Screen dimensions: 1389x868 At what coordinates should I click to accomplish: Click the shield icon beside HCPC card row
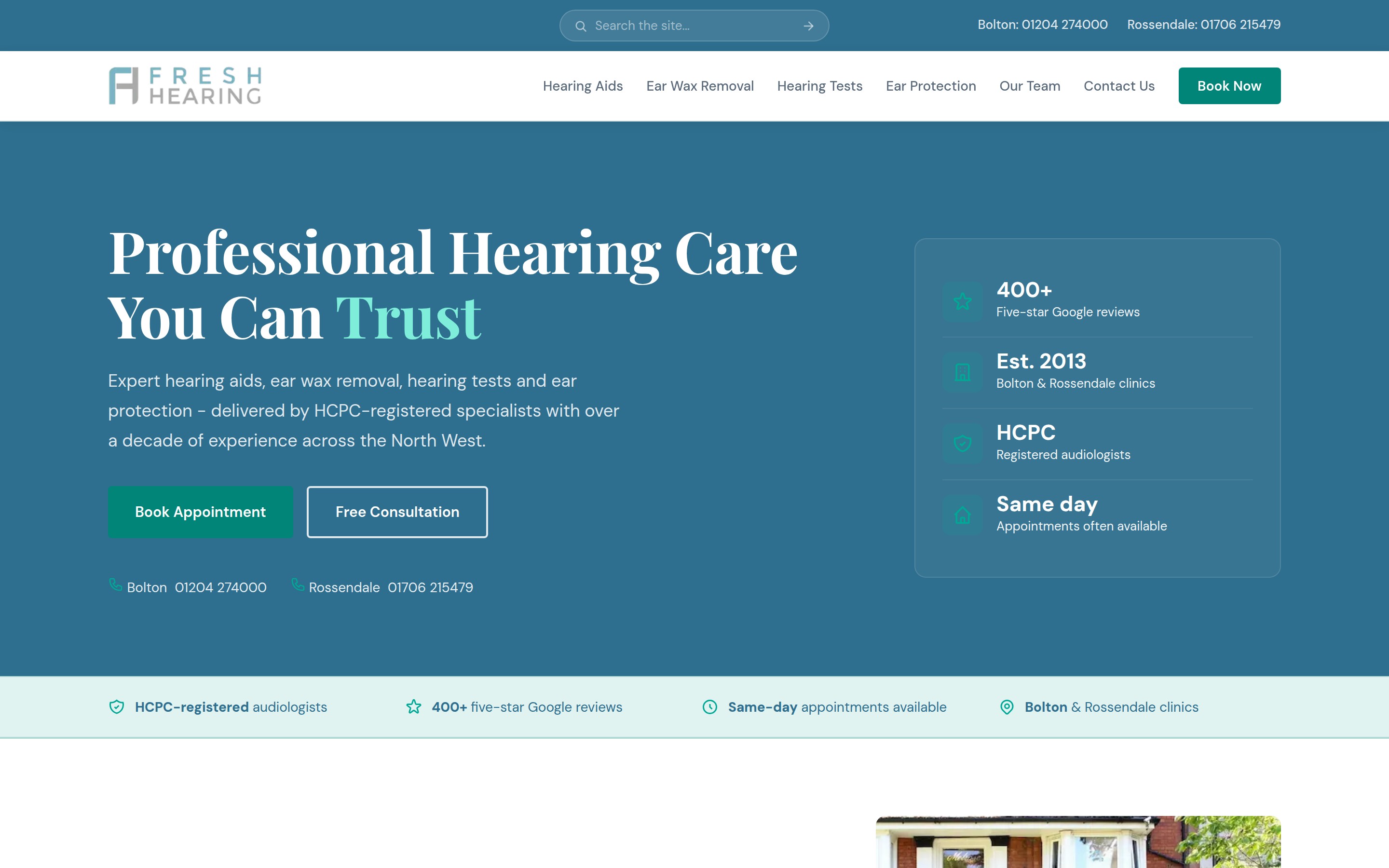[963, 443]
